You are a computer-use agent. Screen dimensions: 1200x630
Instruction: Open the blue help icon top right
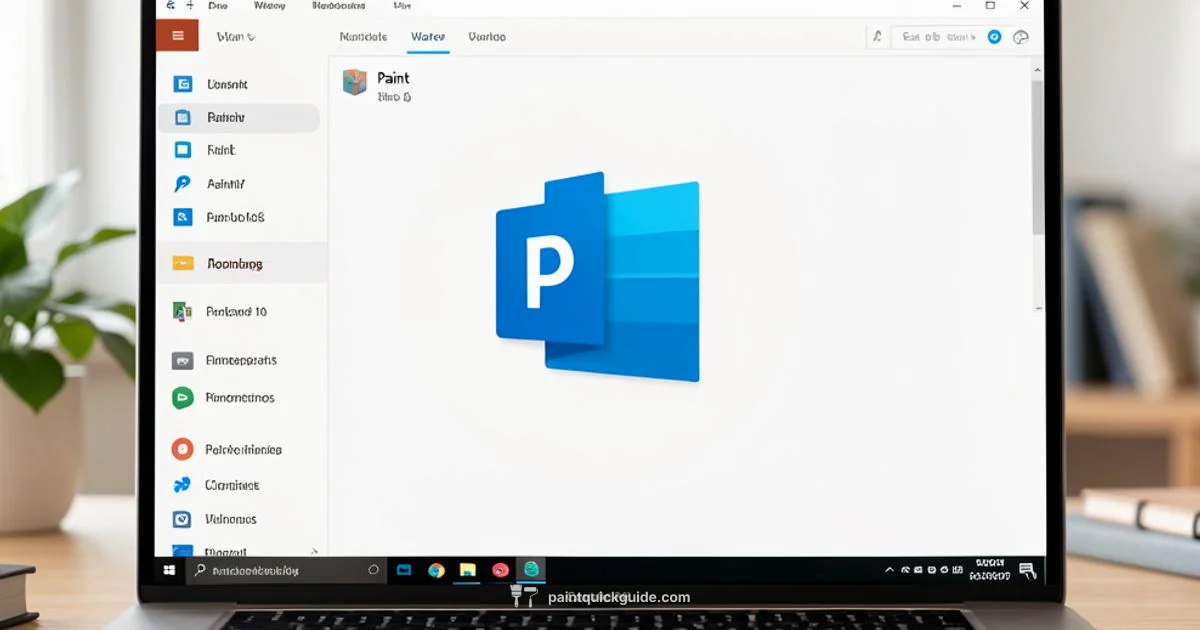coord(993,36)
